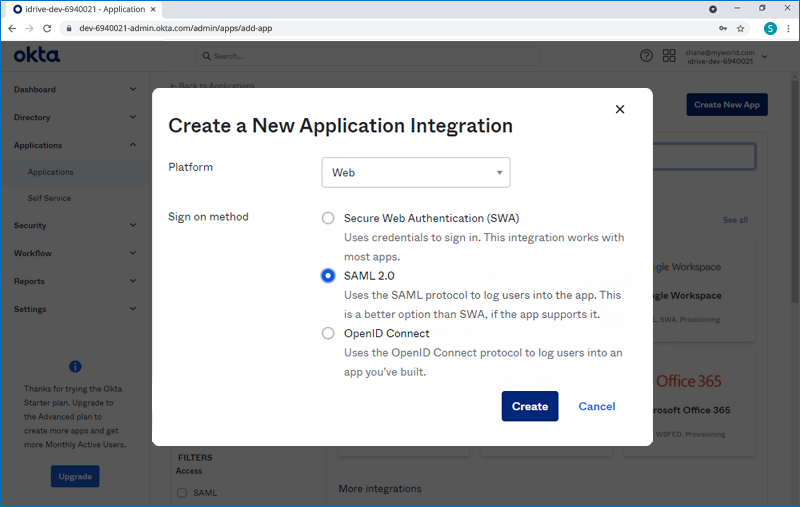The image size is (800, 507).
Task: Open the apps grid icon in header
Action: pos(668,56)
